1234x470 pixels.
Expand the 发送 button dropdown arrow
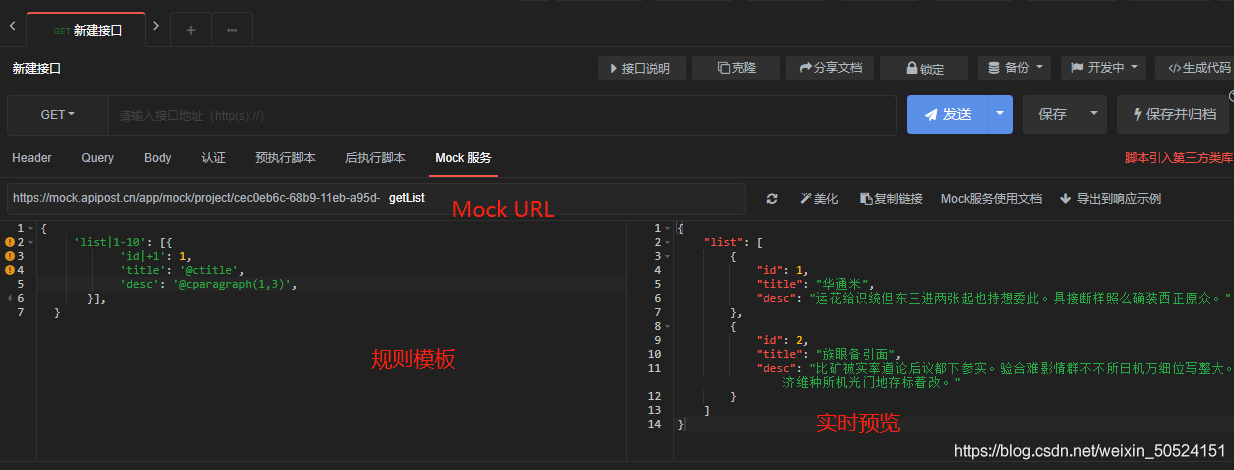(x=1000, y=114)
